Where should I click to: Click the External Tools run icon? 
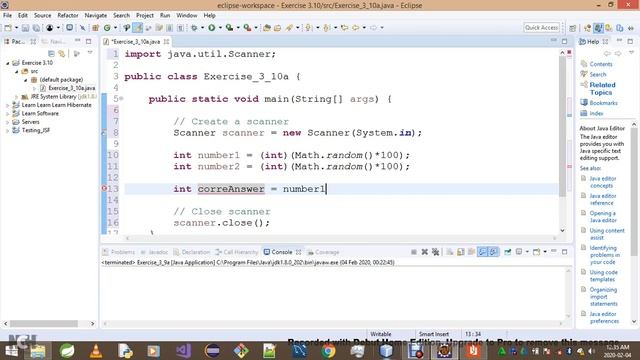(x=247, y=28)
